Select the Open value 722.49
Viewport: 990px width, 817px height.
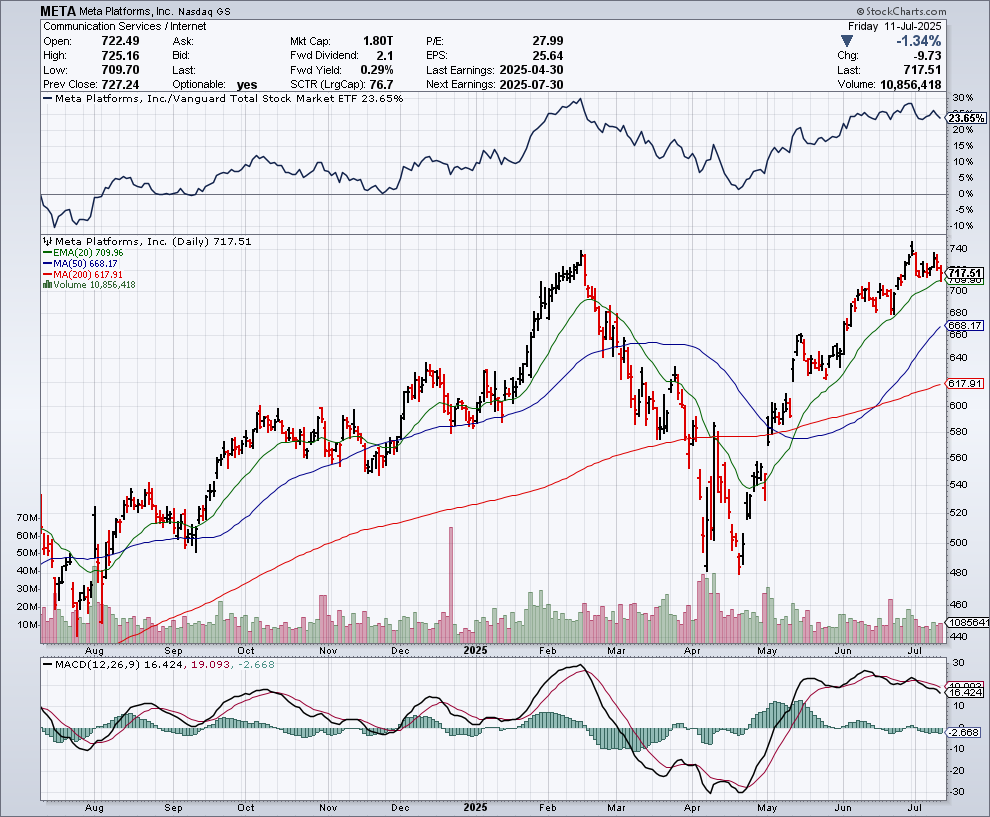point(121,40)
